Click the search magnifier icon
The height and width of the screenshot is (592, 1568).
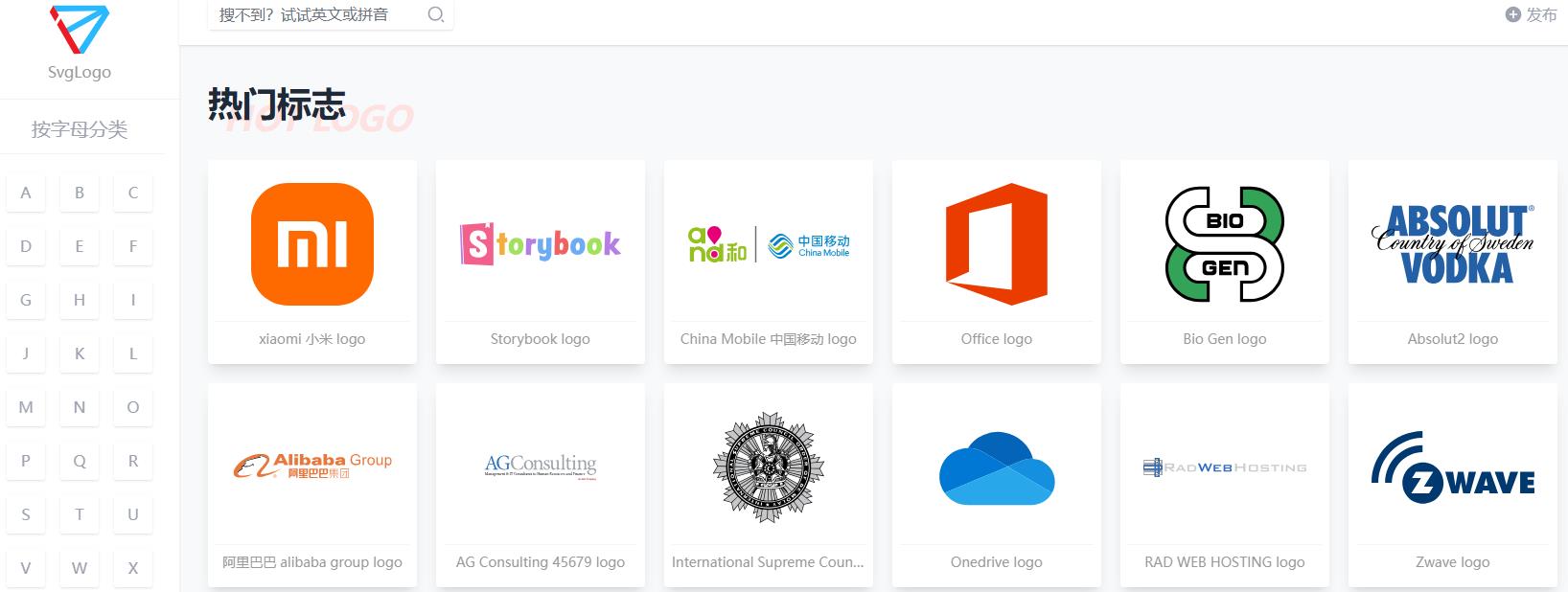435,14
